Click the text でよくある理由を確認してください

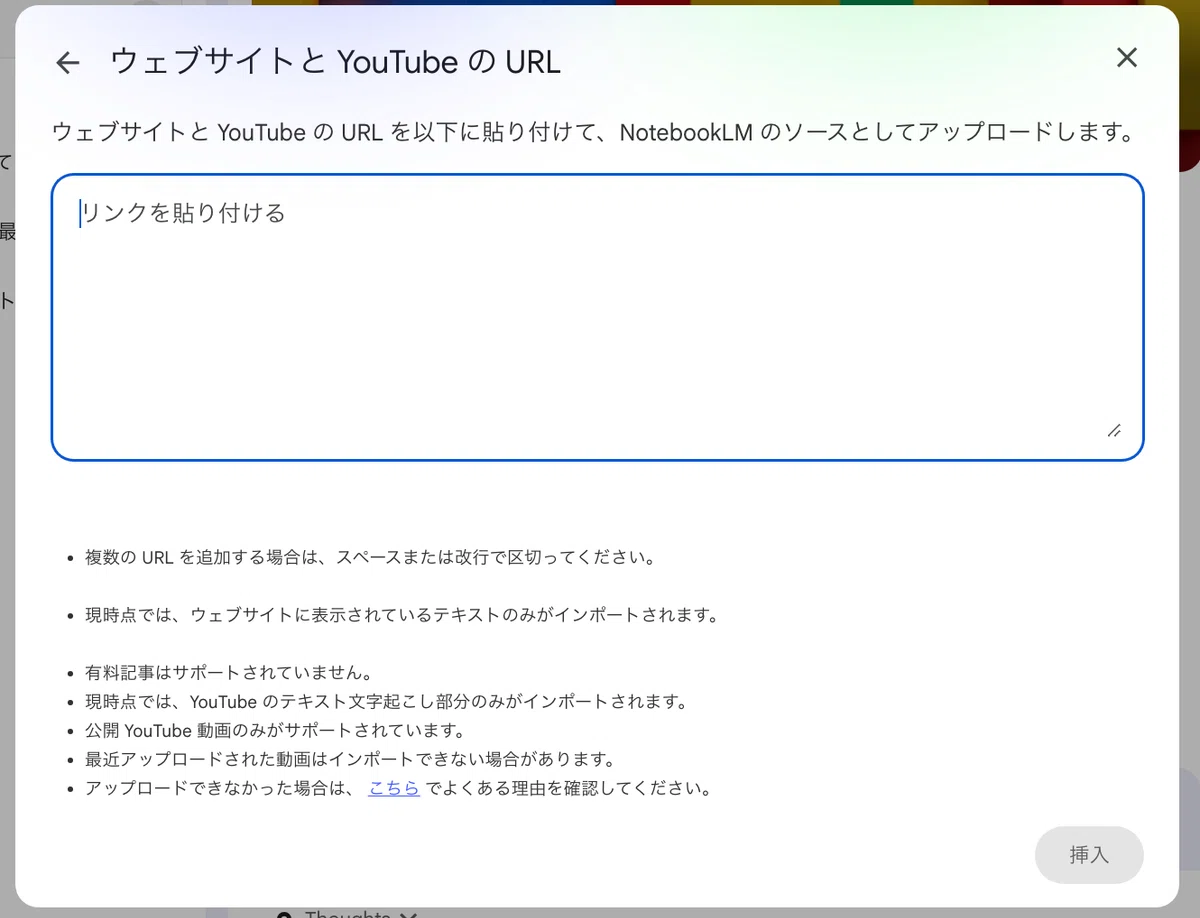point(569,788)
